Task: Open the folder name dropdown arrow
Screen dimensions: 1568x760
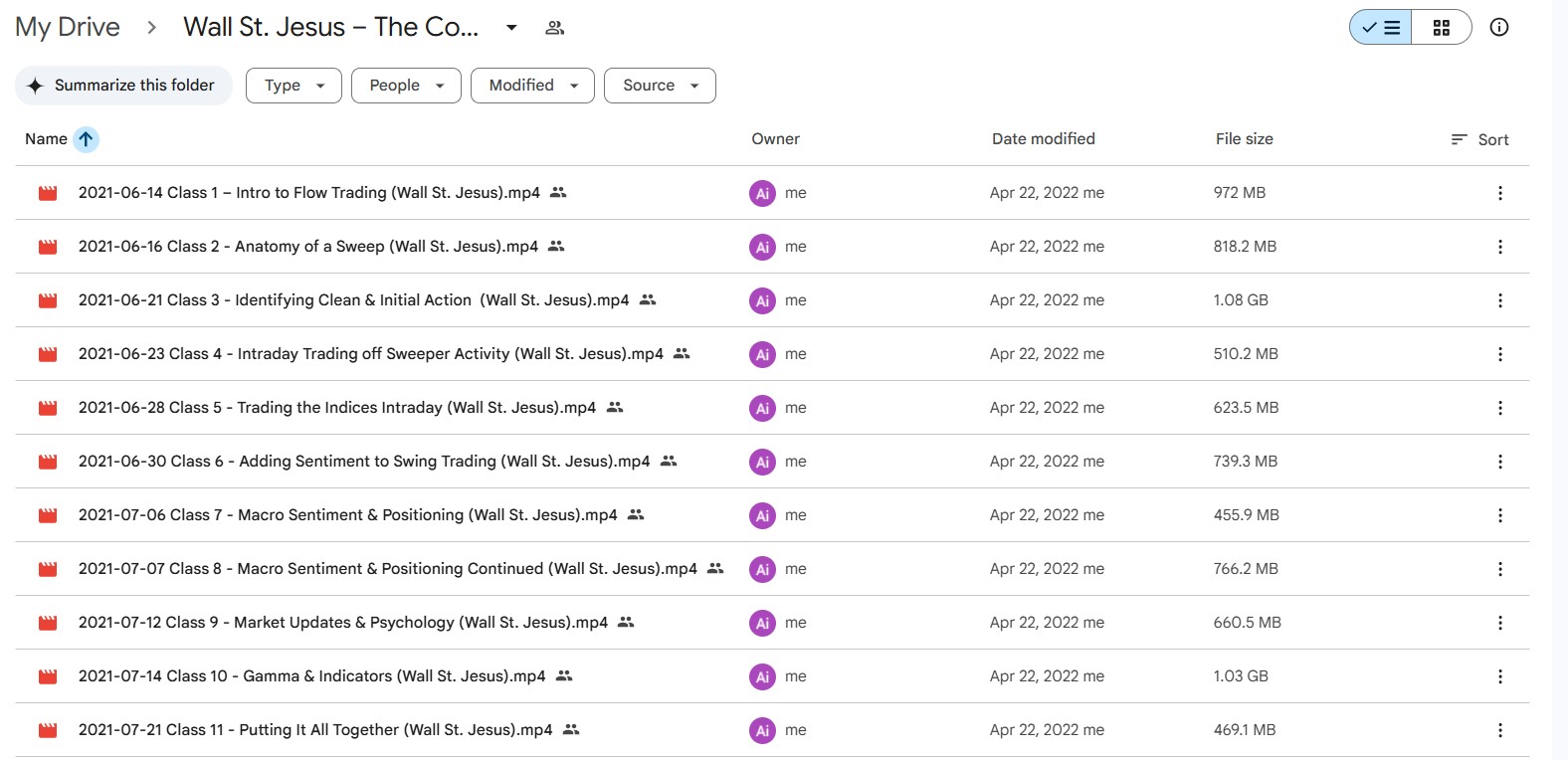Action: point(511,28)
